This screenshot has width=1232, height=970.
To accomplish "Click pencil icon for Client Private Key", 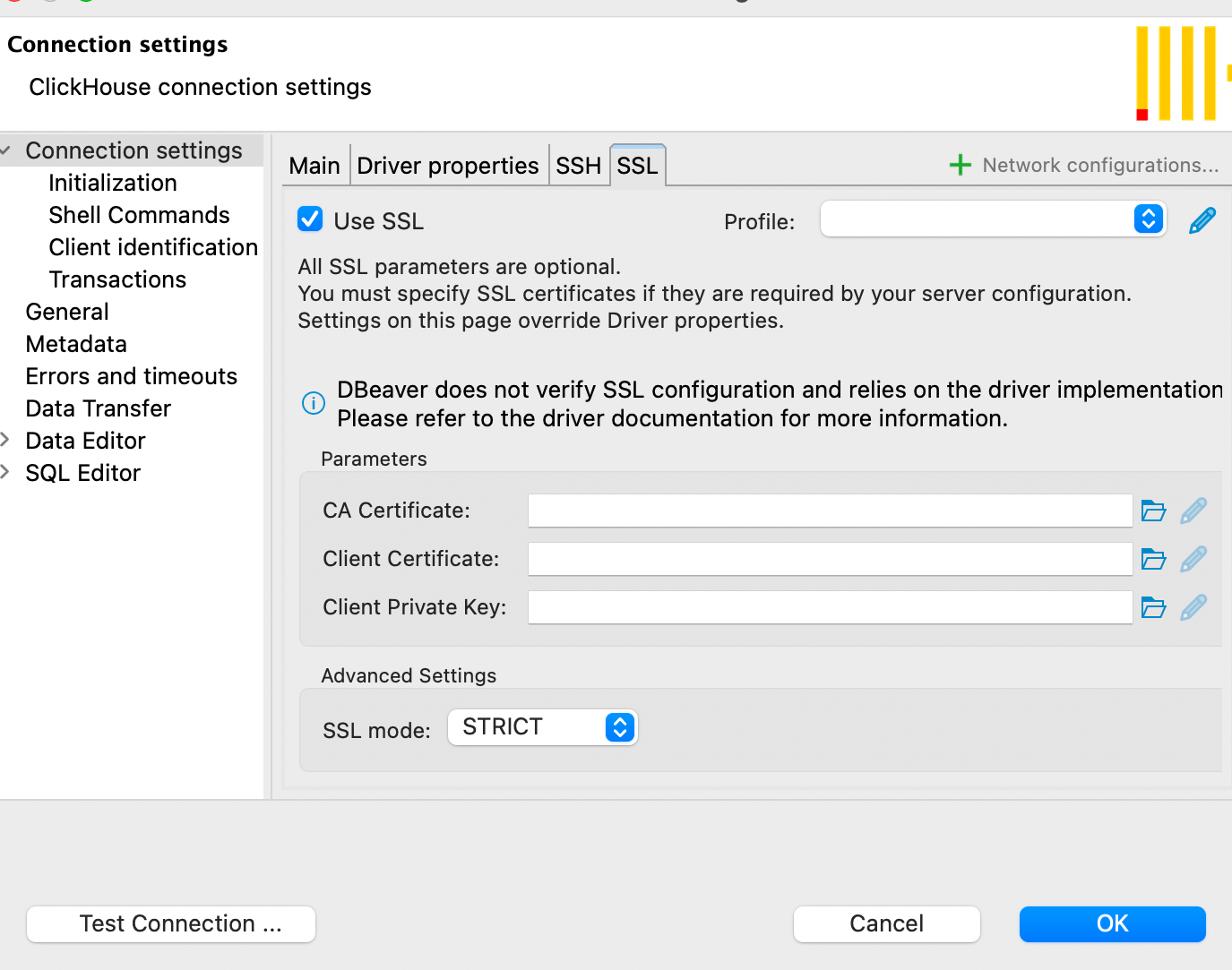I will 1193,607.
